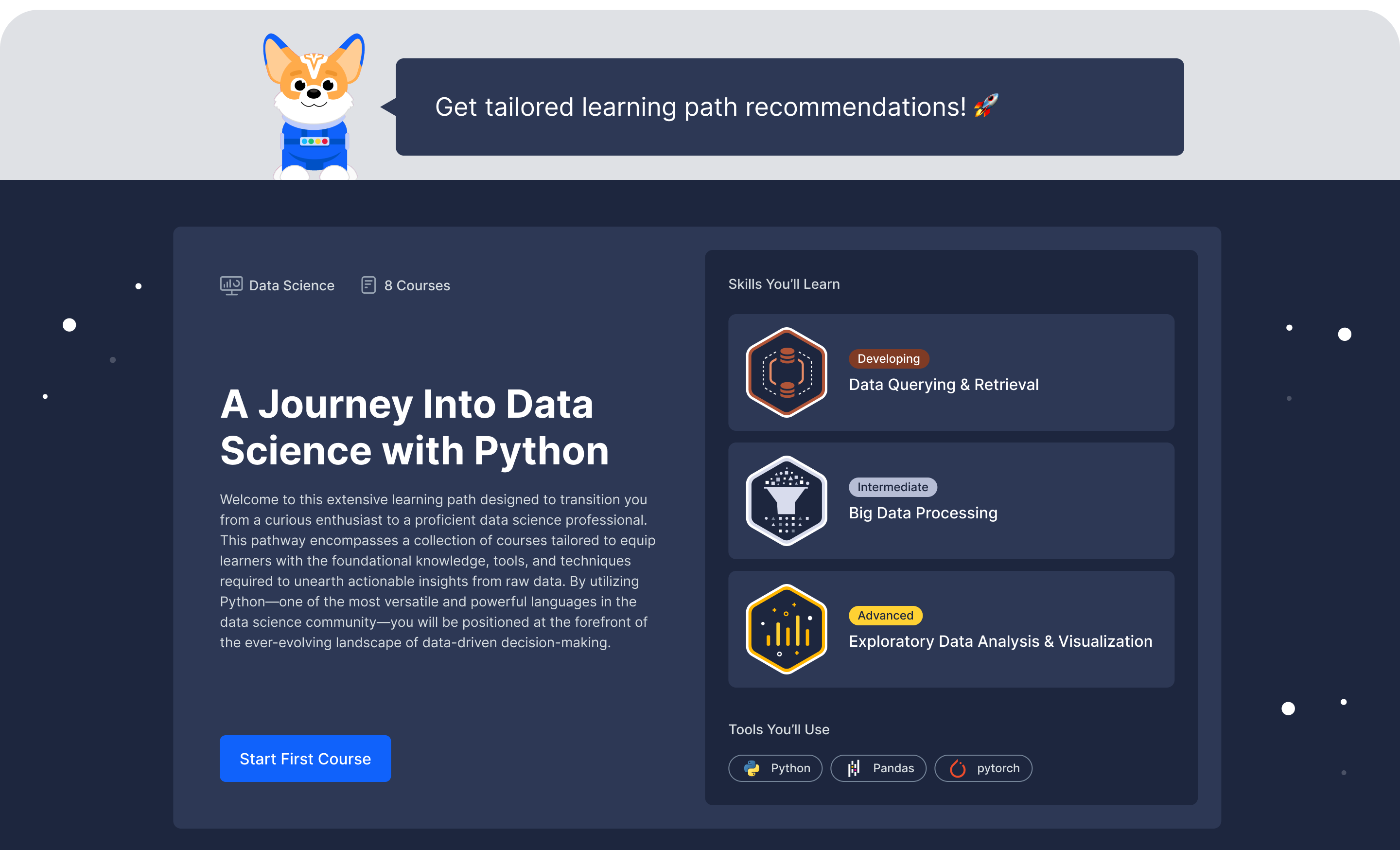Select the Advanced skill level tag

[x=885, y=615]
